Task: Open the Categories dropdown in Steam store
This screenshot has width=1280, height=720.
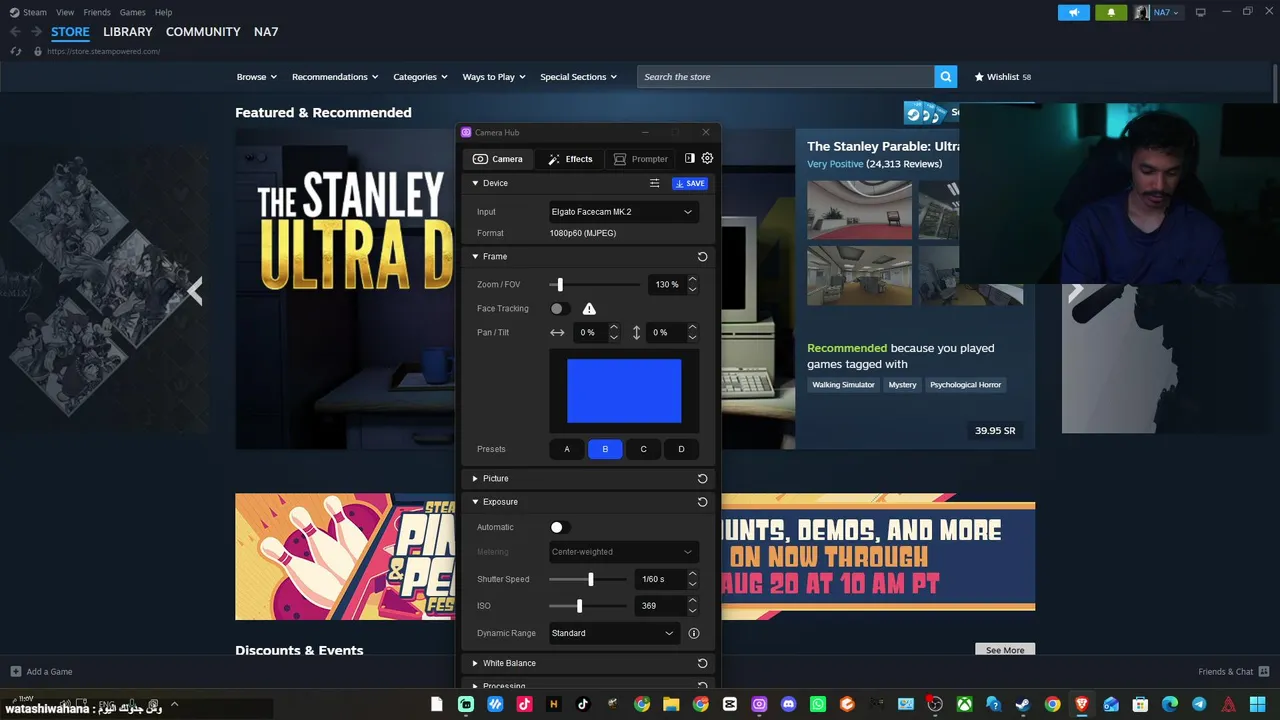Action: coord(420,77)
